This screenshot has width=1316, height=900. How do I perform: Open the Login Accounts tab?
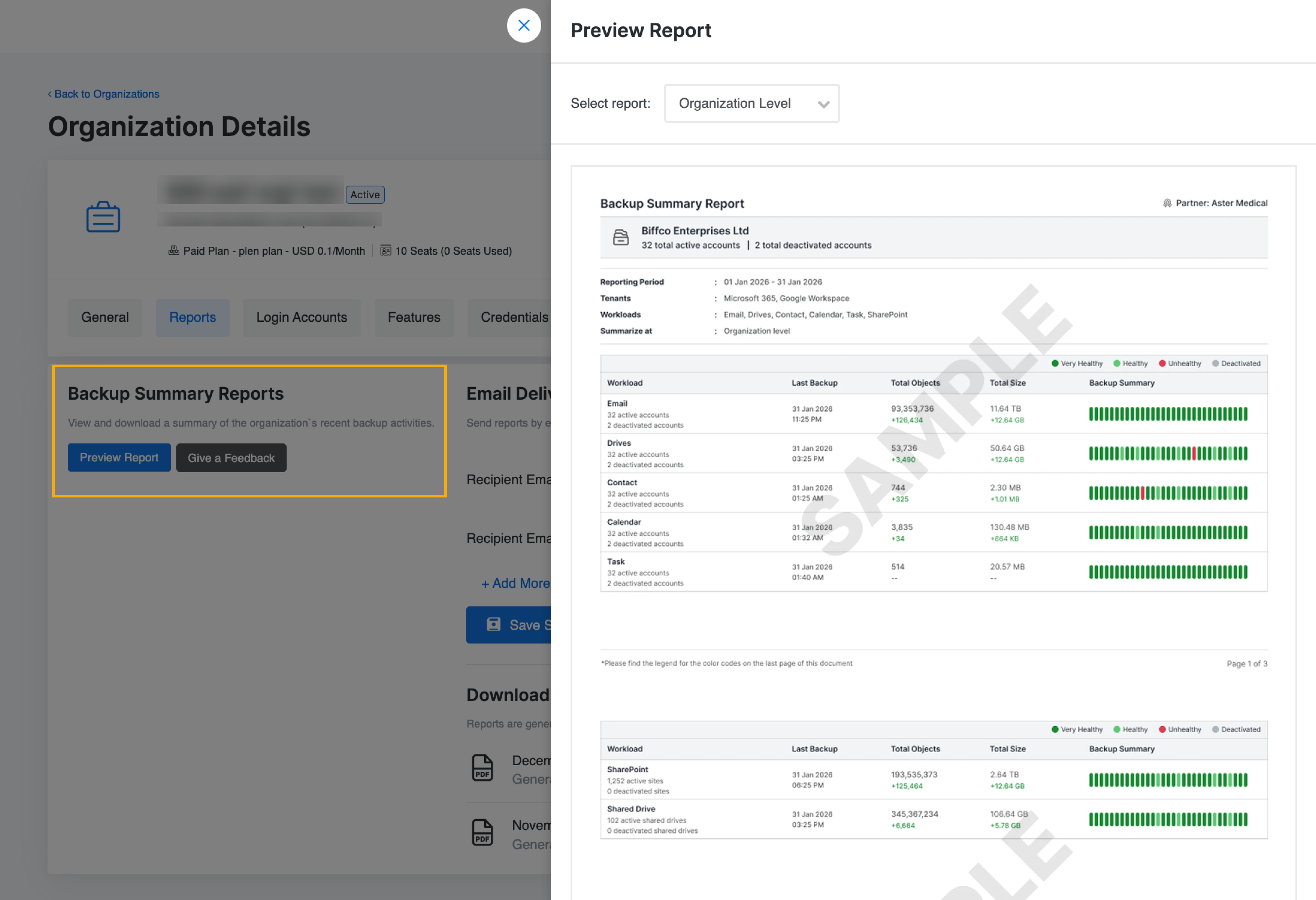coord(301,317)
